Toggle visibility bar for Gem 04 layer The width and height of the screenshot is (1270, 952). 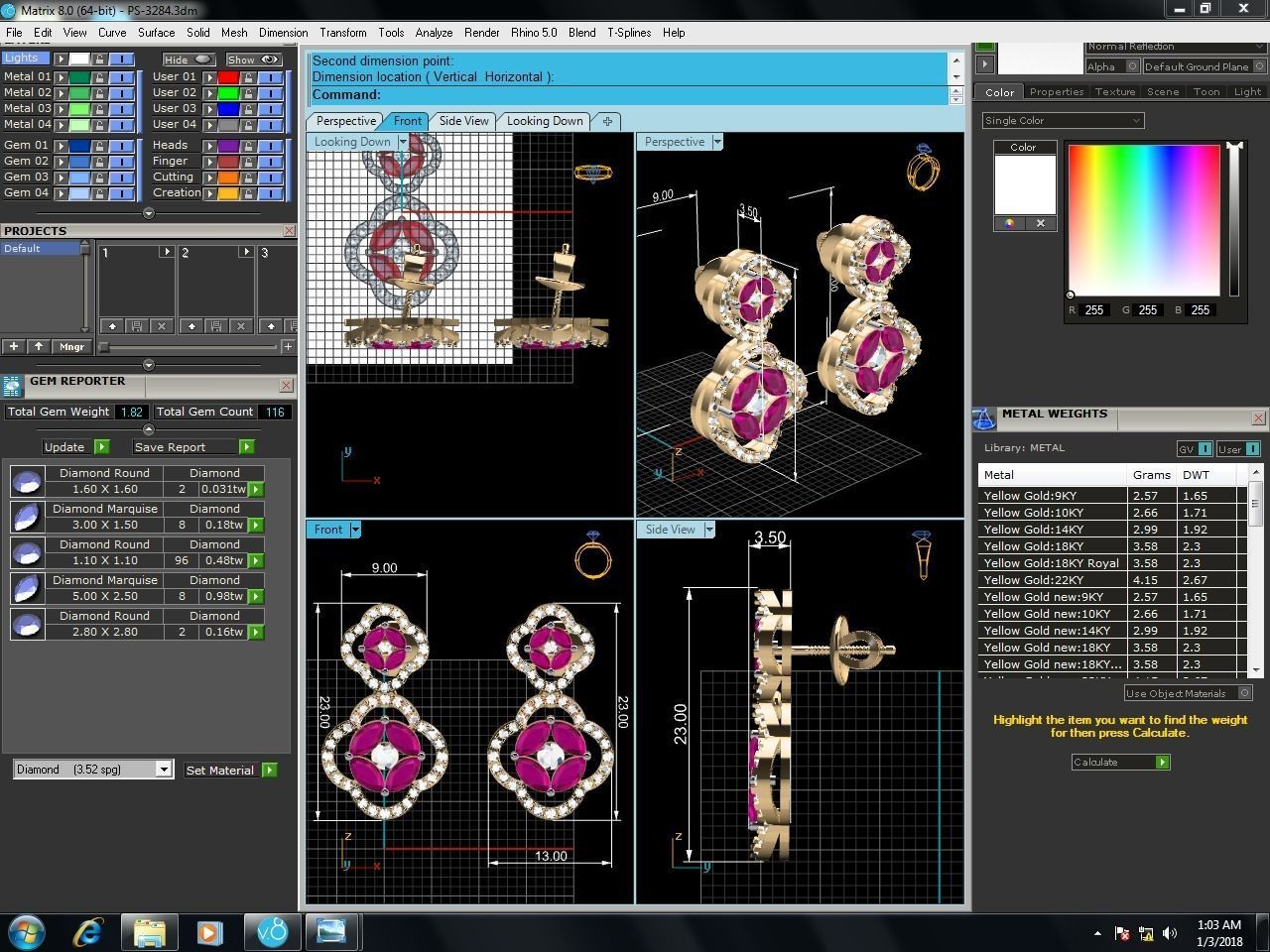[121, 193]
